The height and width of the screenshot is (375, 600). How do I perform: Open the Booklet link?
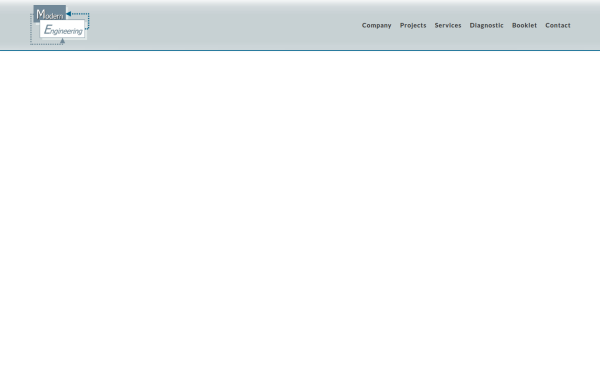(x=524, y=25)
